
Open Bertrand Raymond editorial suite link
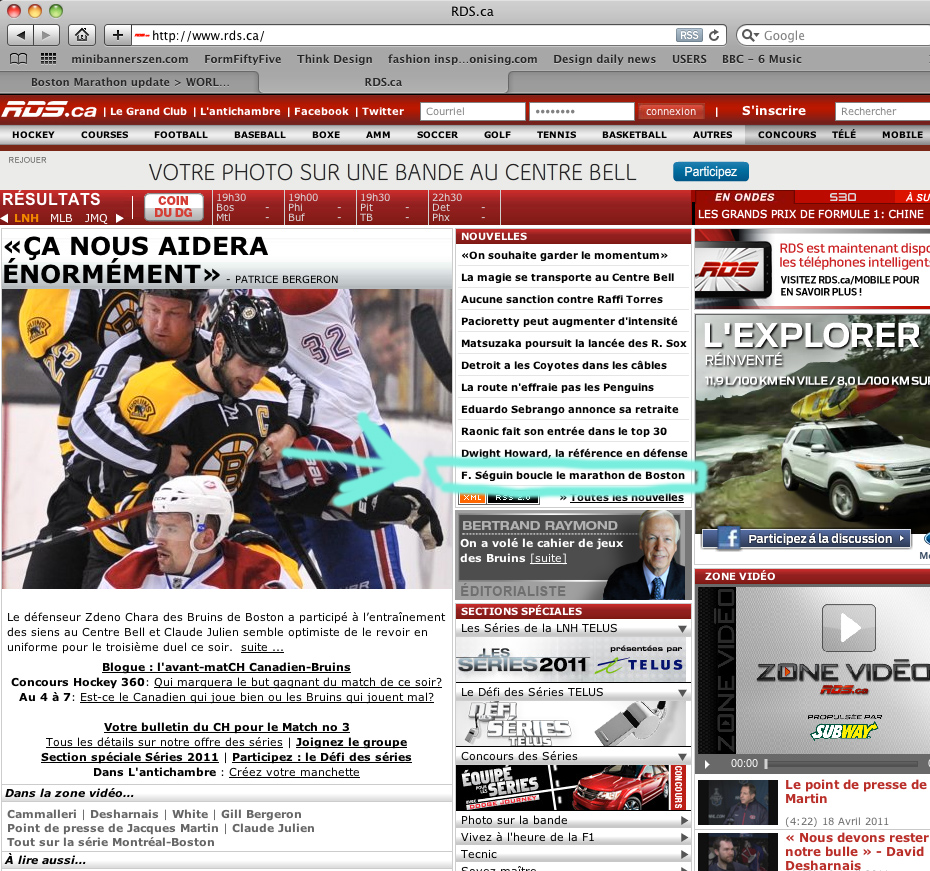[x=549, y=559]
